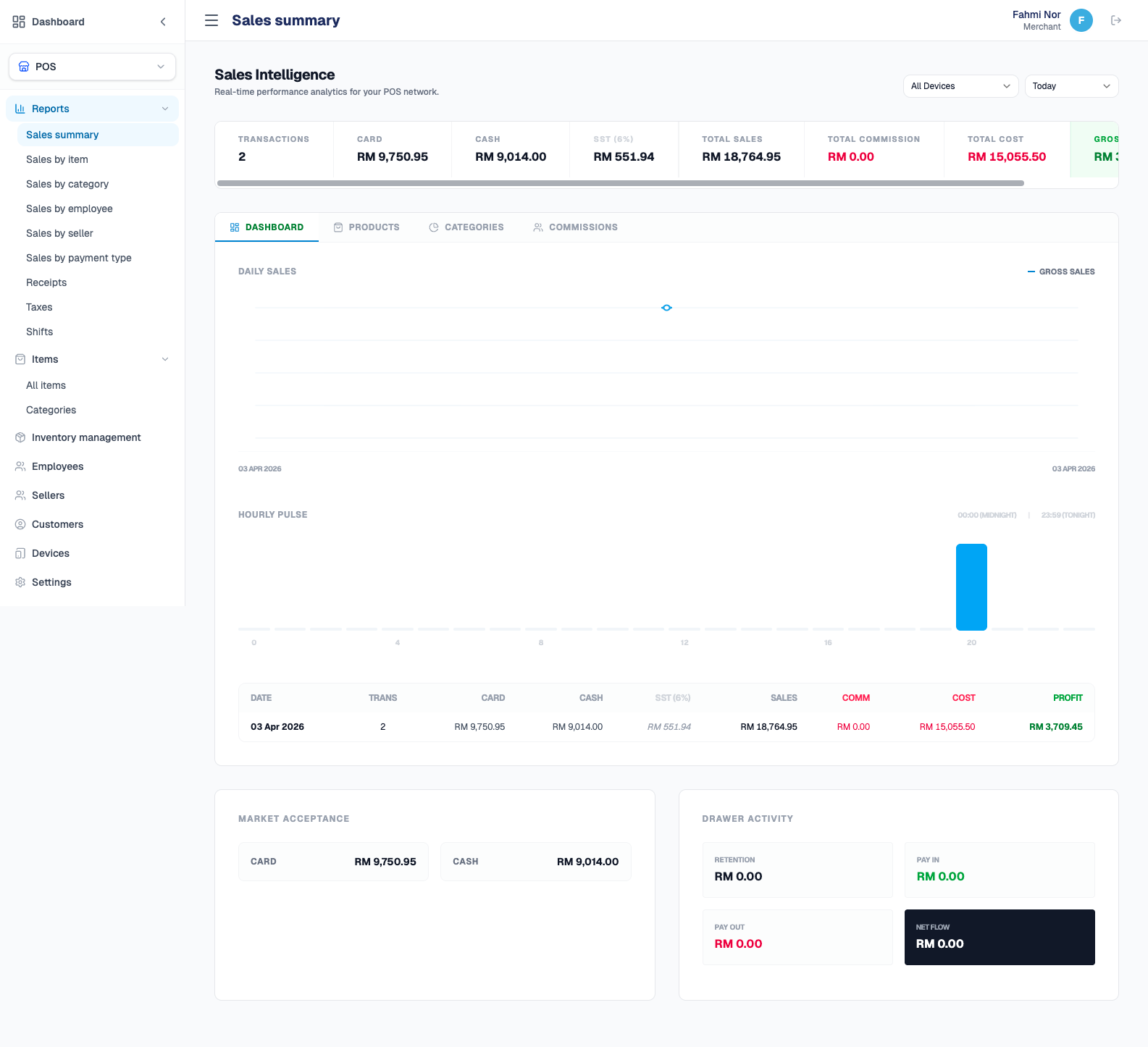Click the Total Cost card RM 15,055.50
Screen dimensions: 1148x1047
1007,149
